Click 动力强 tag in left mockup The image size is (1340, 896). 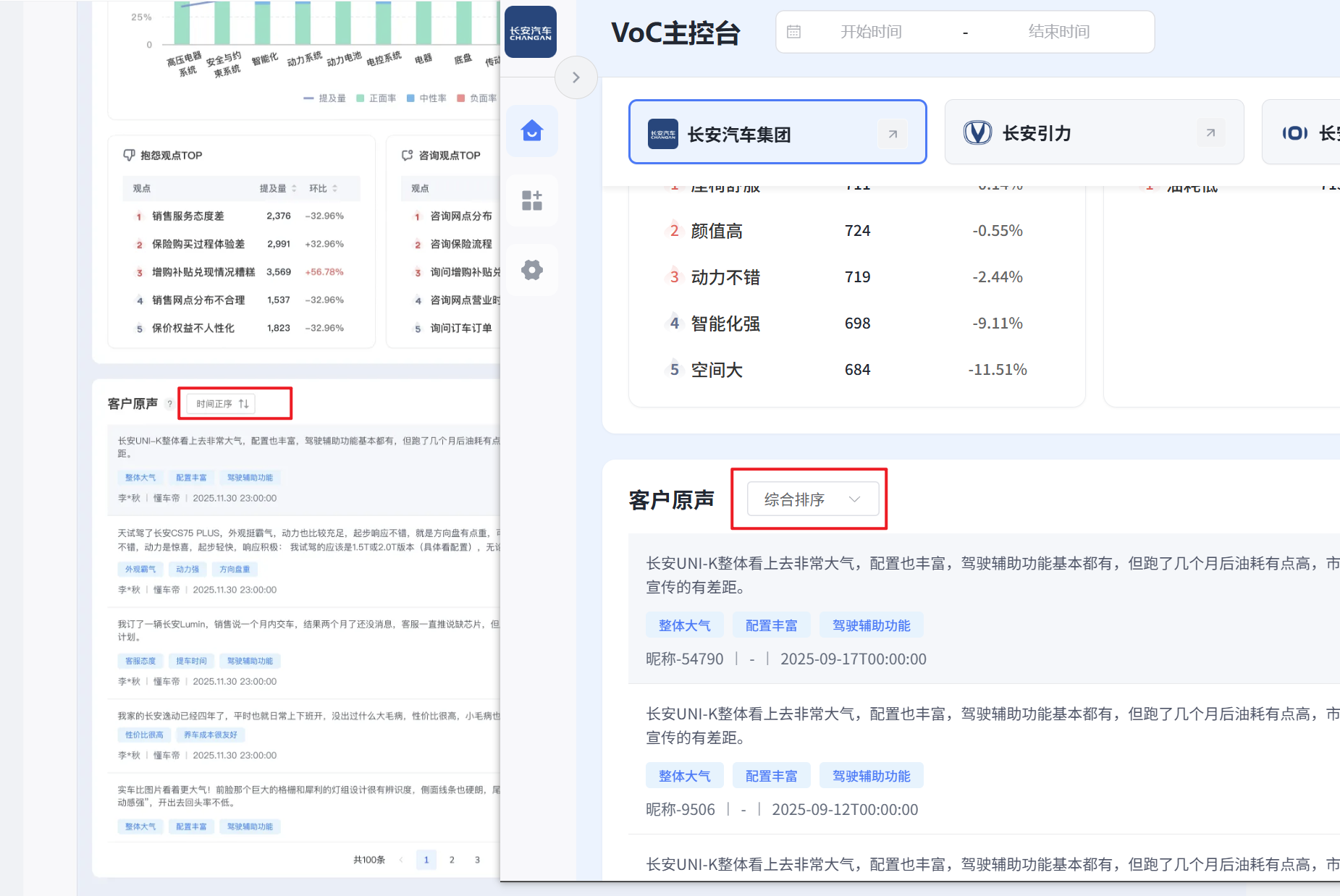[187, 570]
